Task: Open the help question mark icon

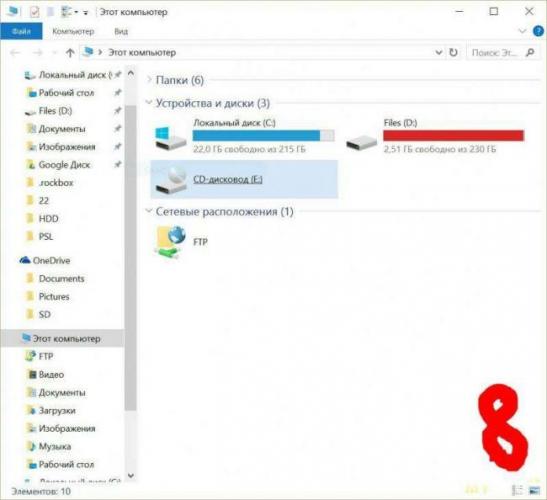Action: pyautogui.click(x=538, y=31)
